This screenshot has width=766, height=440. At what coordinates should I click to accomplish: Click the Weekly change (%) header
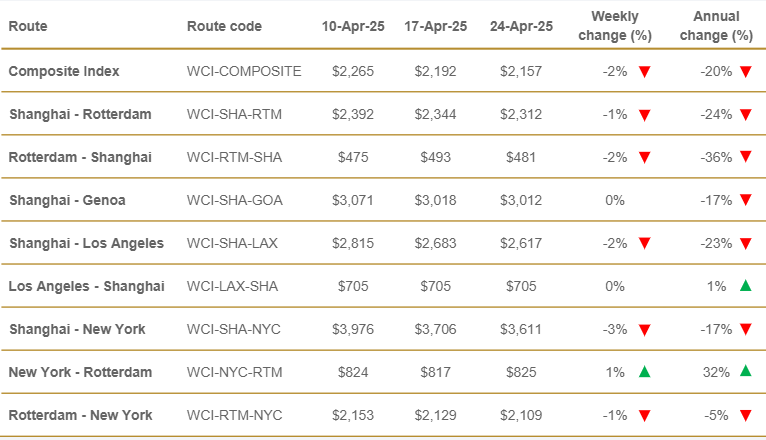point(615,26)
